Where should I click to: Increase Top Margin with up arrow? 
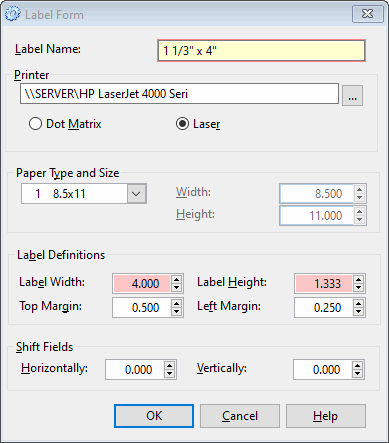click(x=176, y=303)
